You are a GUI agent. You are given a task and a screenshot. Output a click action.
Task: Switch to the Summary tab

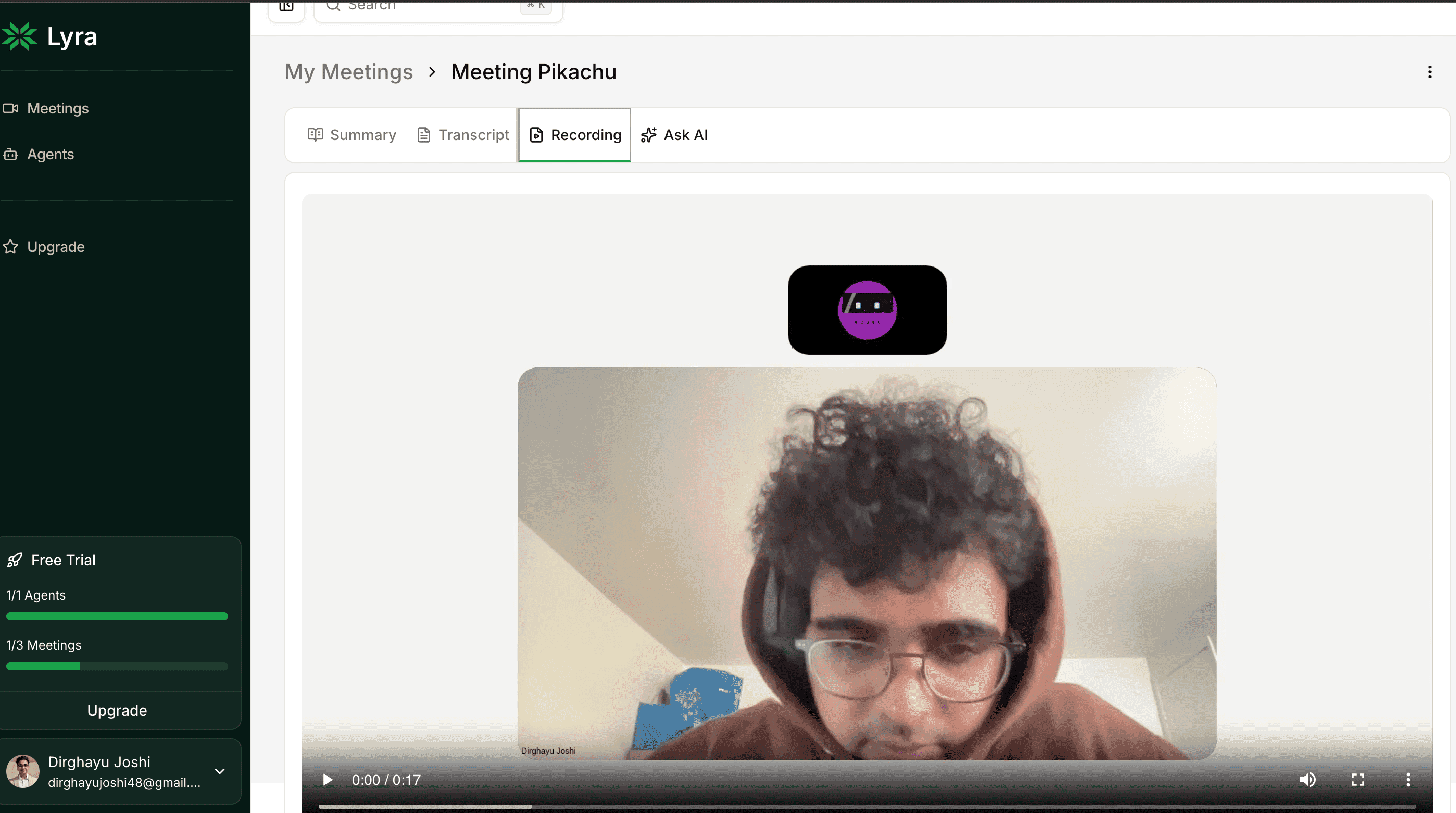[x=352, y=135]
